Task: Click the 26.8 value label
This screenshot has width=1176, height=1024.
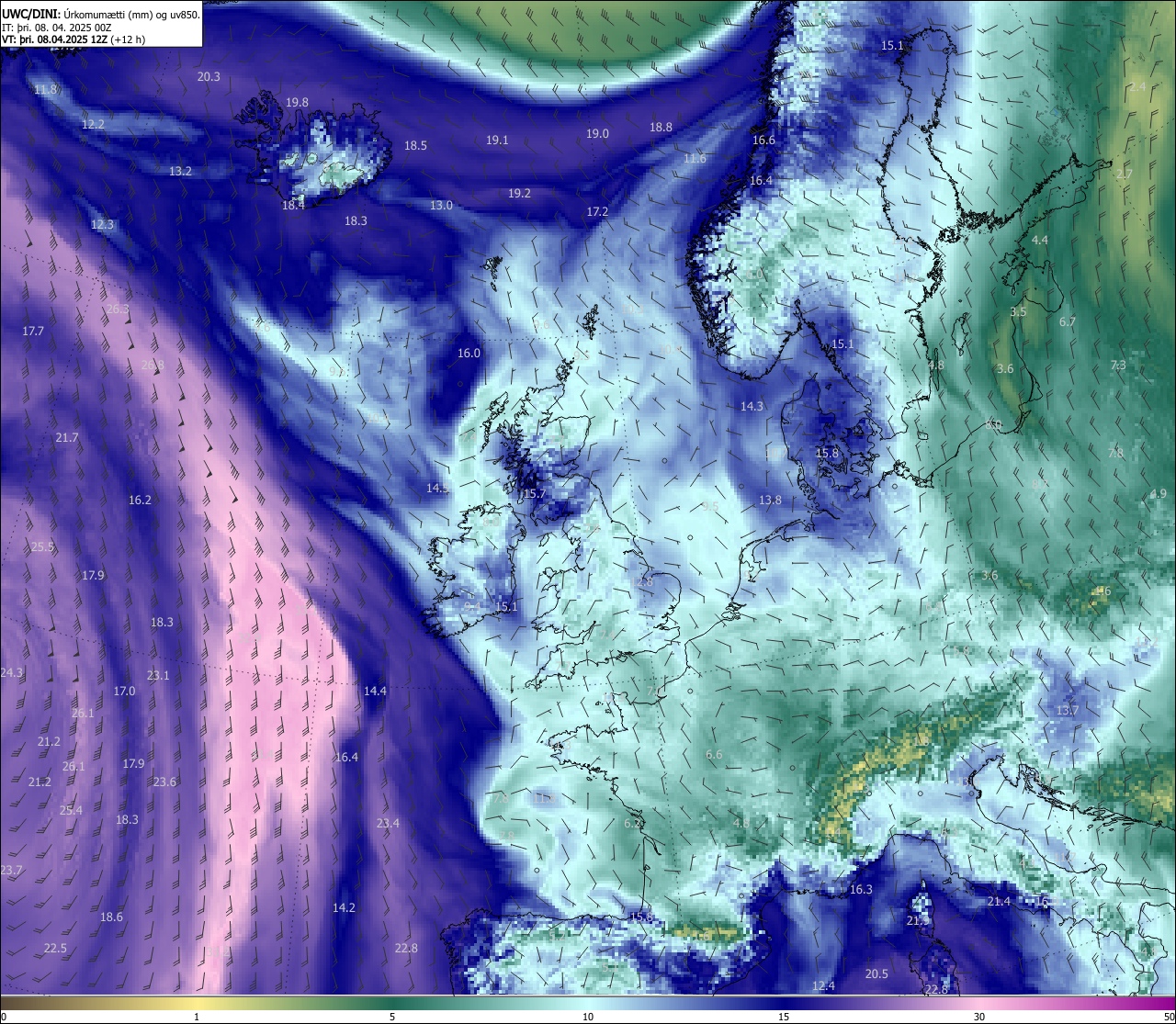Action: point(153,366)
